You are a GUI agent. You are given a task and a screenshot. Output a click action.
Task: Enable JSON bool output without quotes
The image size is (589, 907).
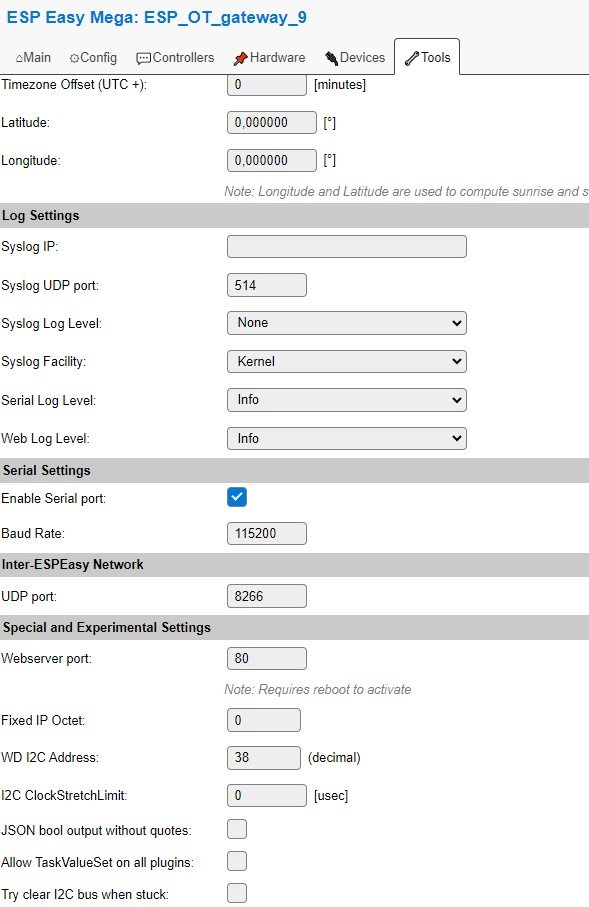point(237,829)
